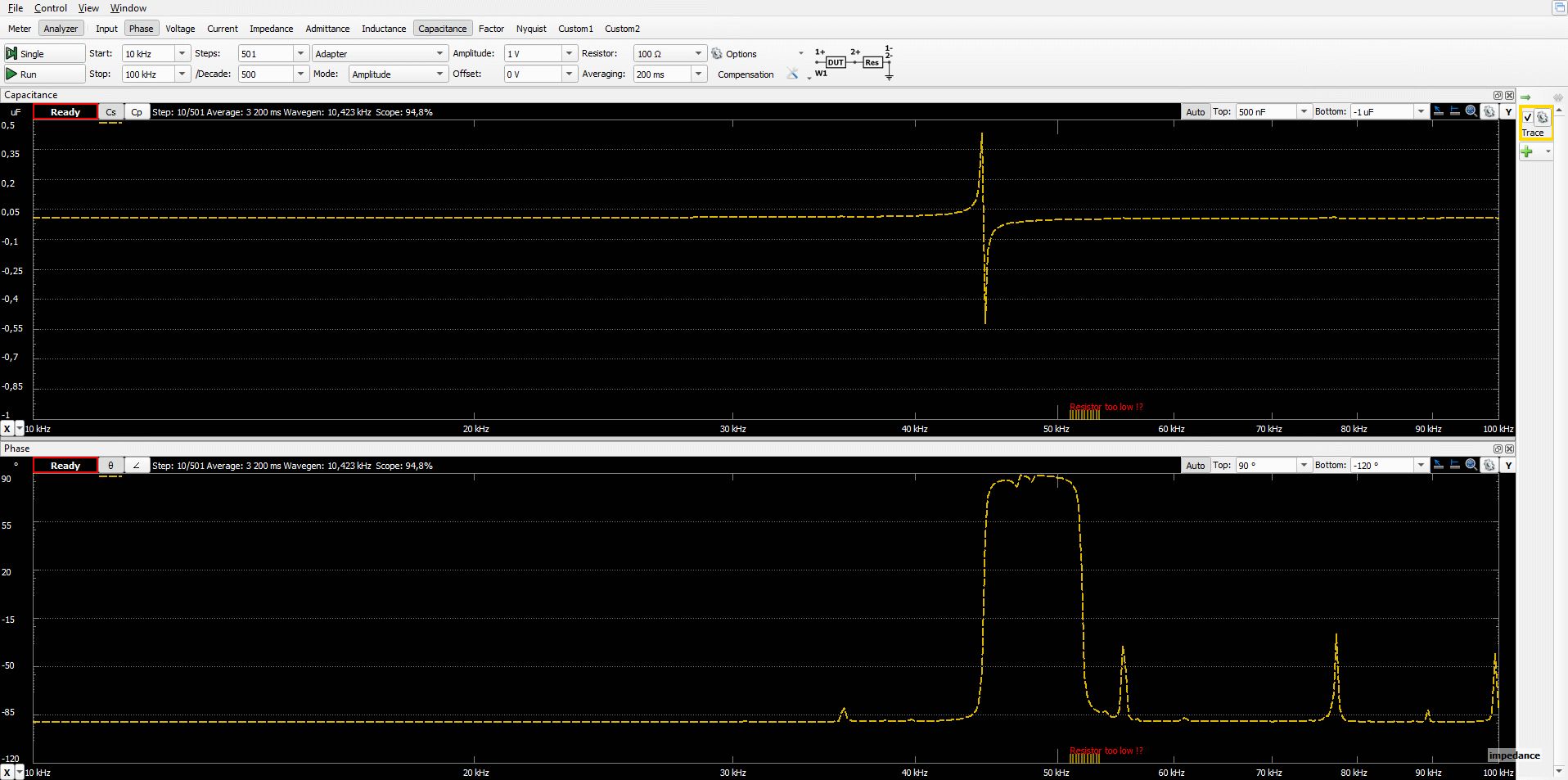Expand Start frequency dropdown

(x=182, y=53)
